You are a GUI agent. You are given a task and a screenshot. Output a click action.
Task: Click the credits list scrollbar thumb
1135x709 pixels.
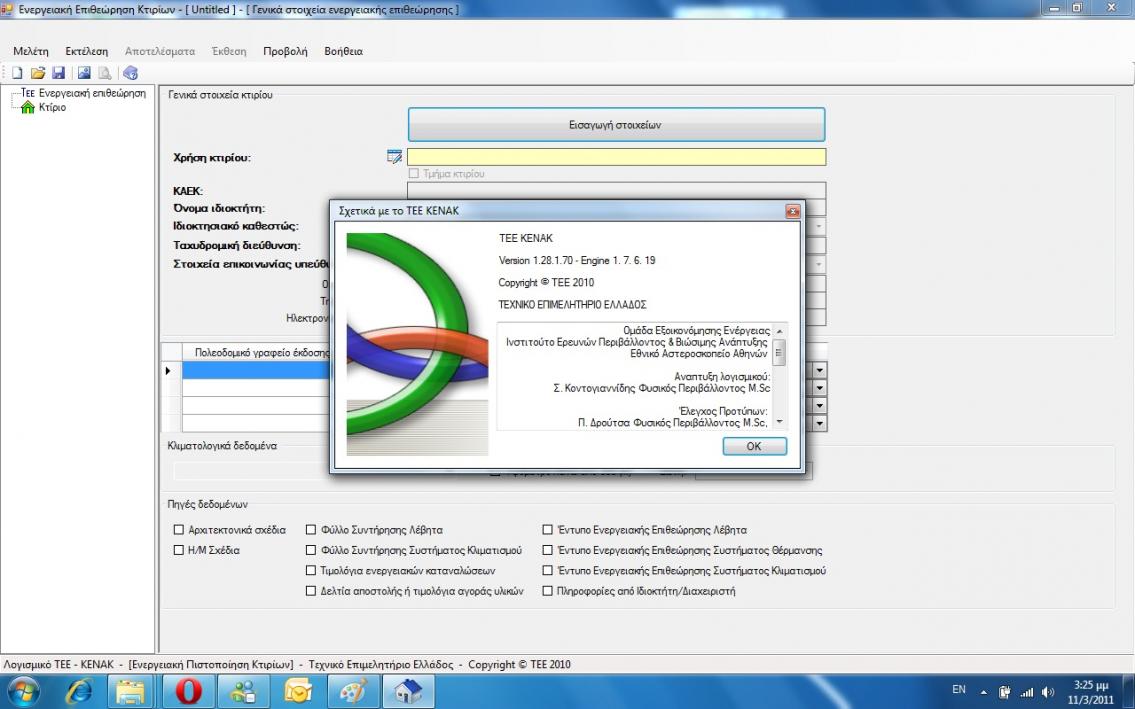coord(780,353)
